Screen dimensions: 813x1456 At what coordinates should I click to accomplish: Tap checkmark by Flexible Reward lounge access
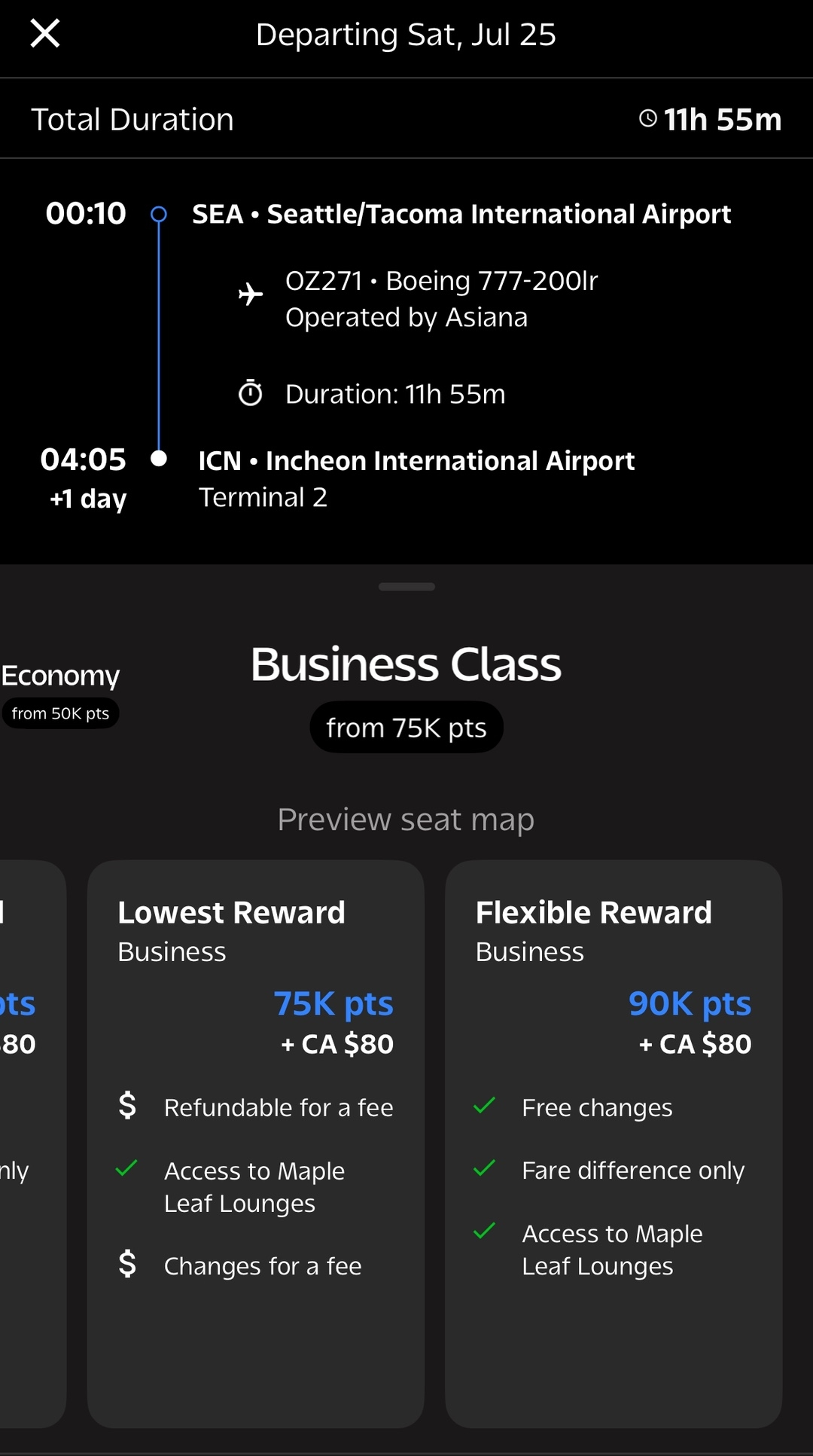pos(485,1232)
